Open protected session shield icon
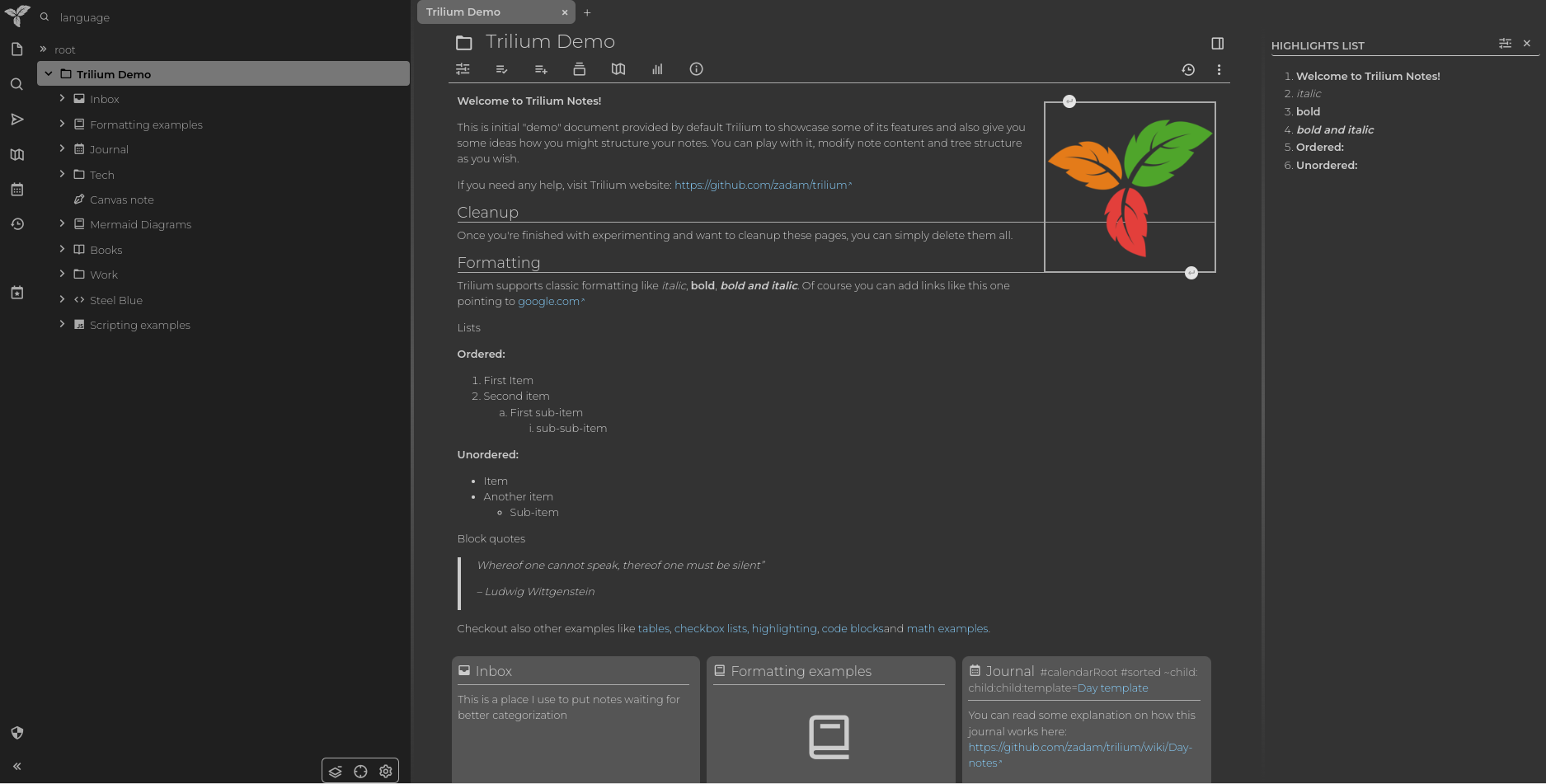Screen dimensions: 1546x784 [16, 733]
